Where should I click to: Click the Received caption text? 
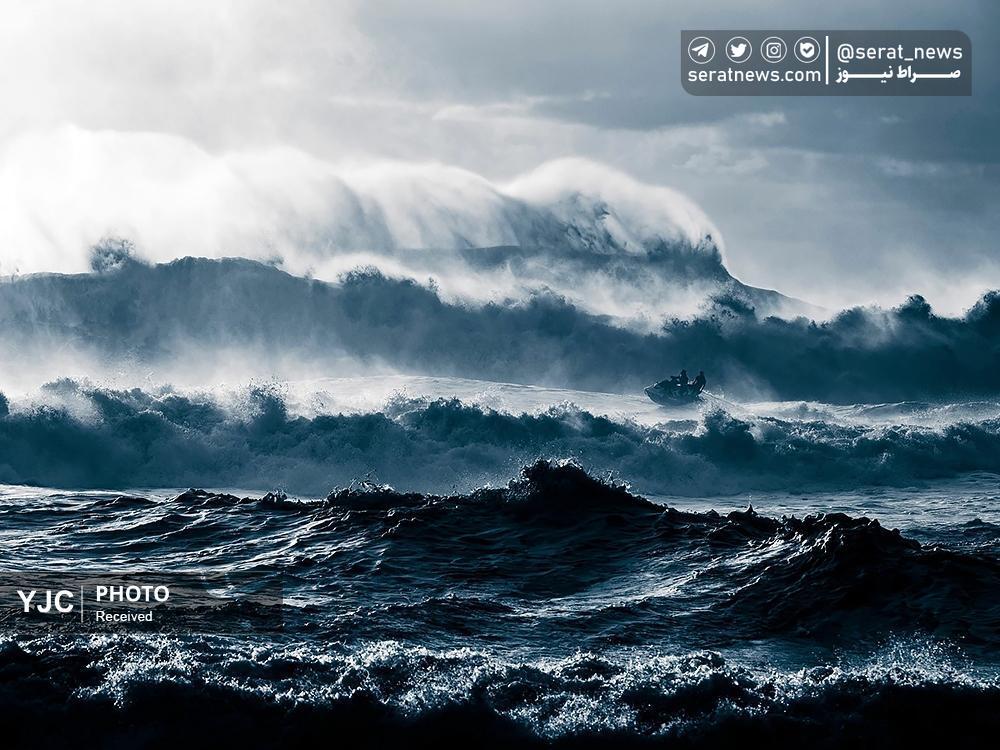point(124,617)
